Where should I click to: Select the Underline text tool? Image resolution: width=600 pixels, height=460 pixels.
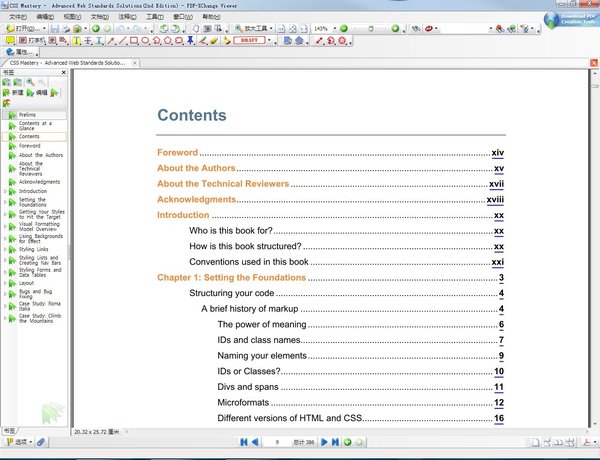tap(99, 40)
